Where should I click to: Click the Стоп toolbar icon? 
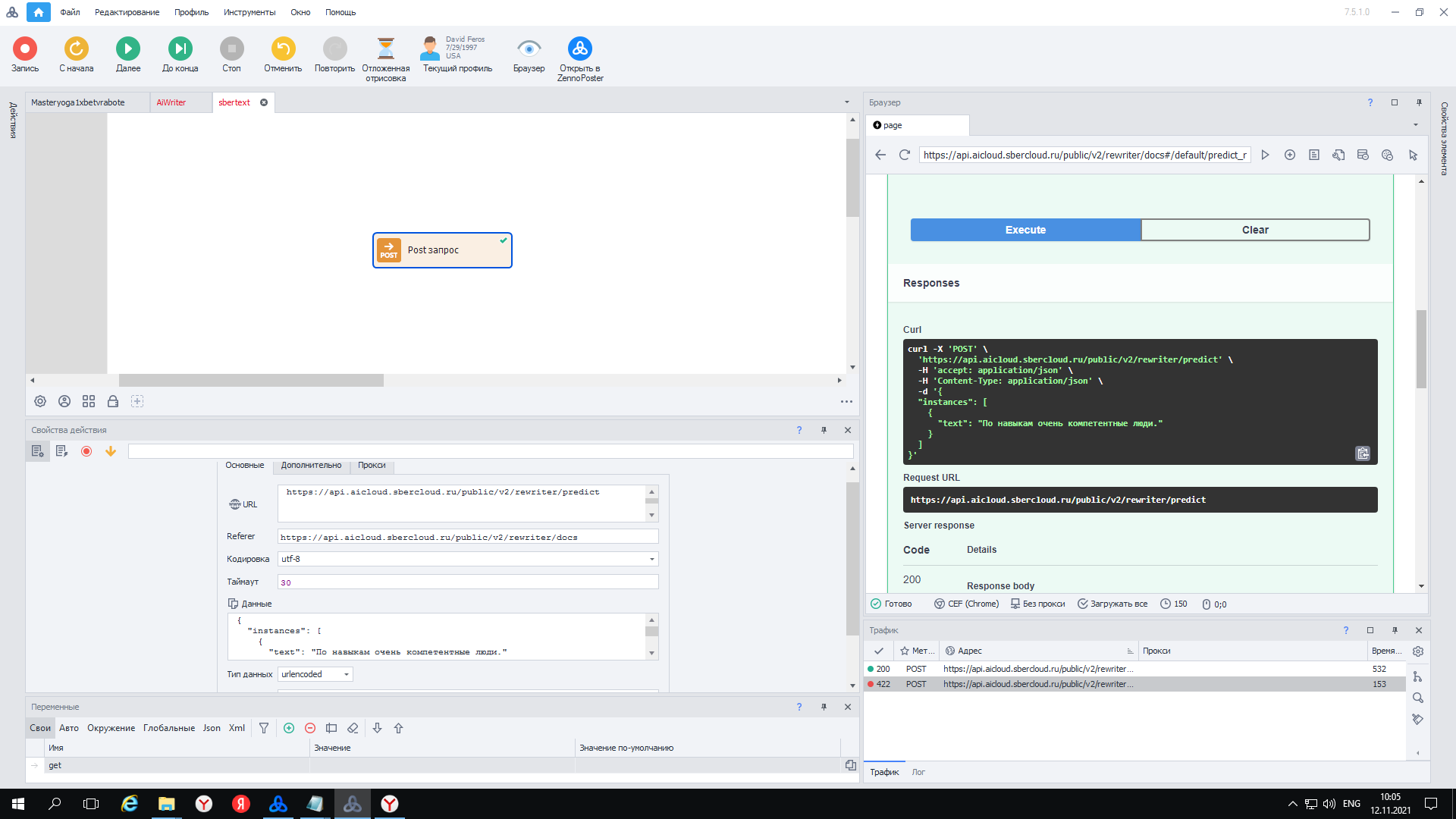pos(232,49)
